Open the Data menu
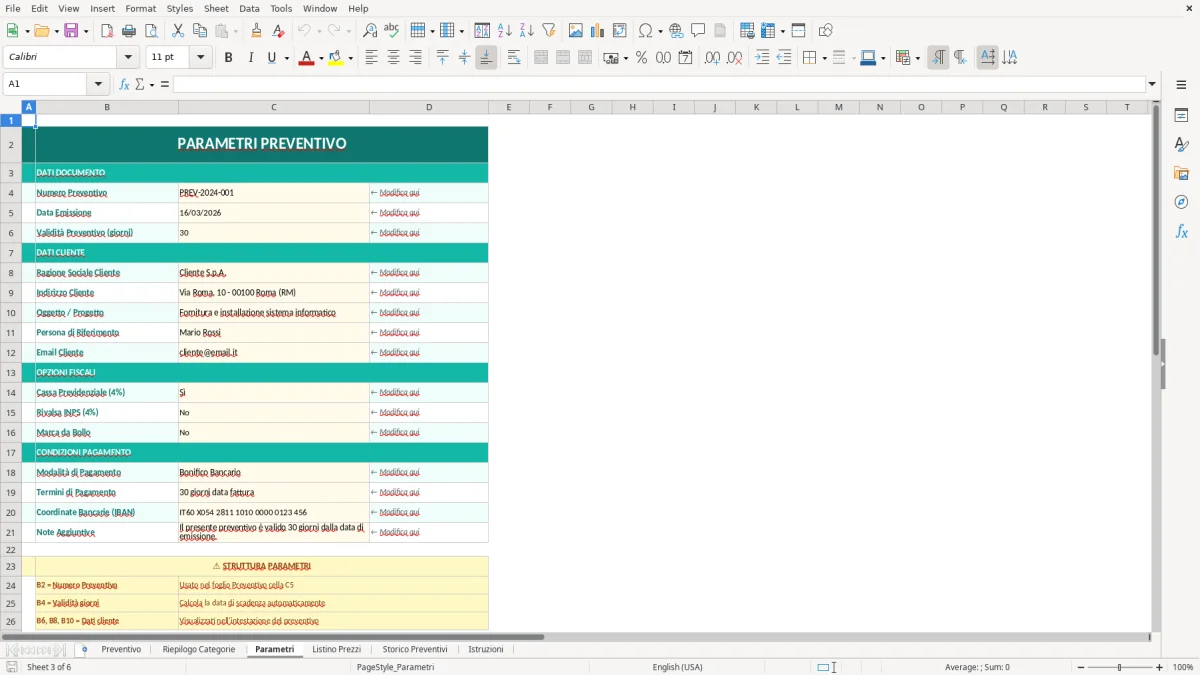The height and width of the screenshot is (675, 1200). point(249,8)
